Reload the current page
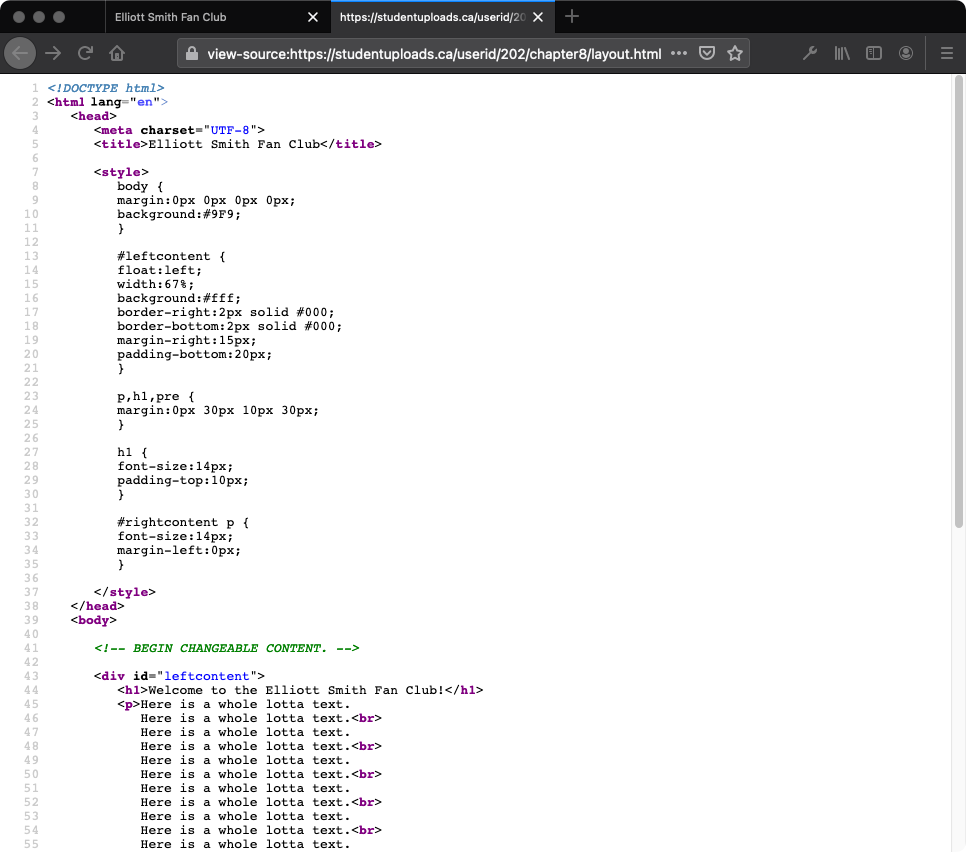This screenshot has width=966, height=852. pos(85,54)
